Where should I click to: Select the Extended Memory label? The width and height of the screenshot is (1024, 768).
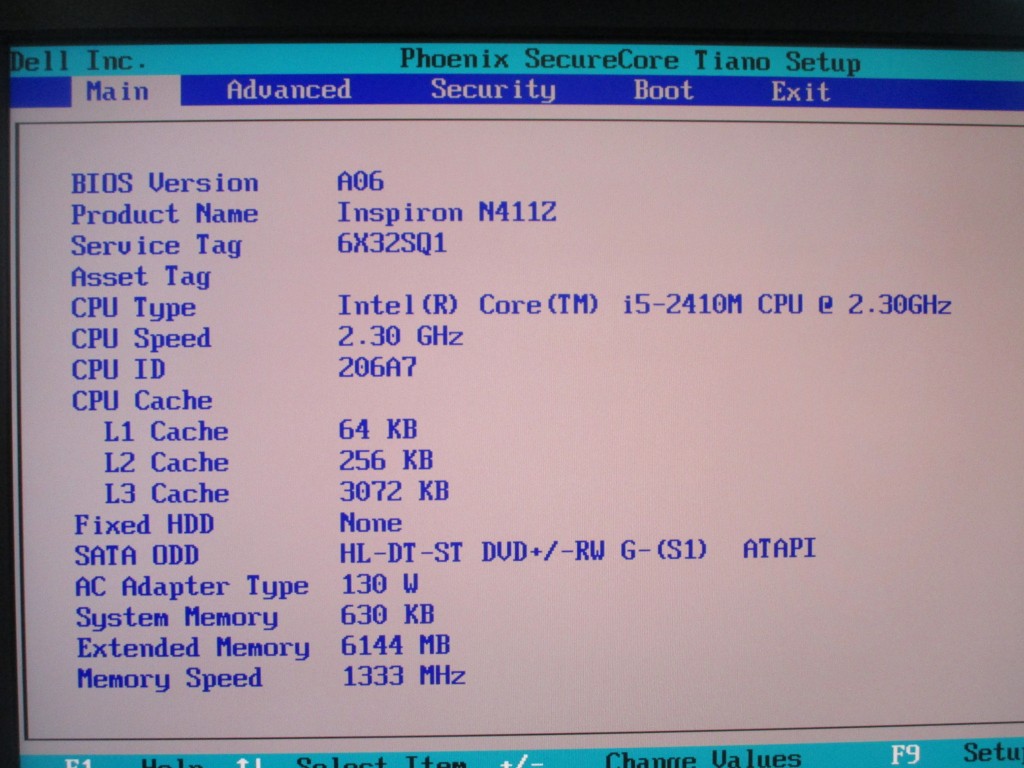pos(193,648)
